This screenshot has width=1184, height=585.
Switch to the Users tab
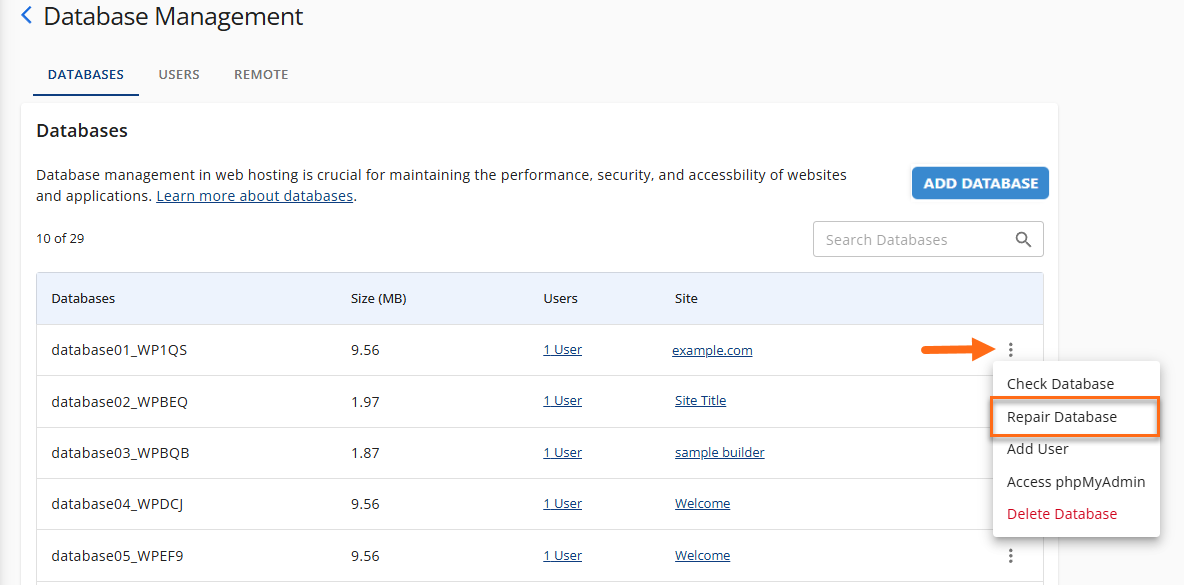tap(179, 75)
